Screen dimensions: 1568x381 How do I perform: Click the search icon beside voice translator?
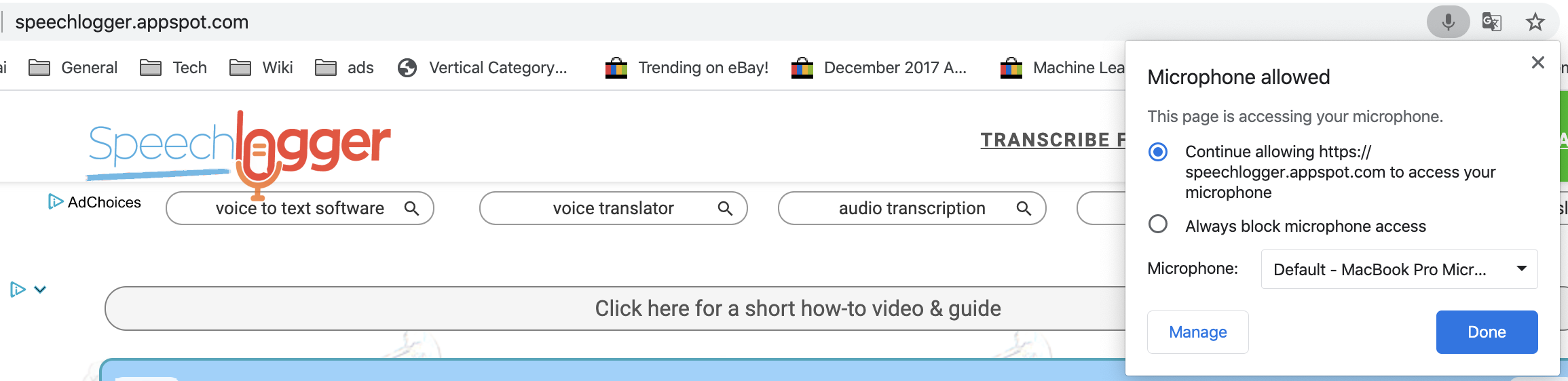point(725,208)
